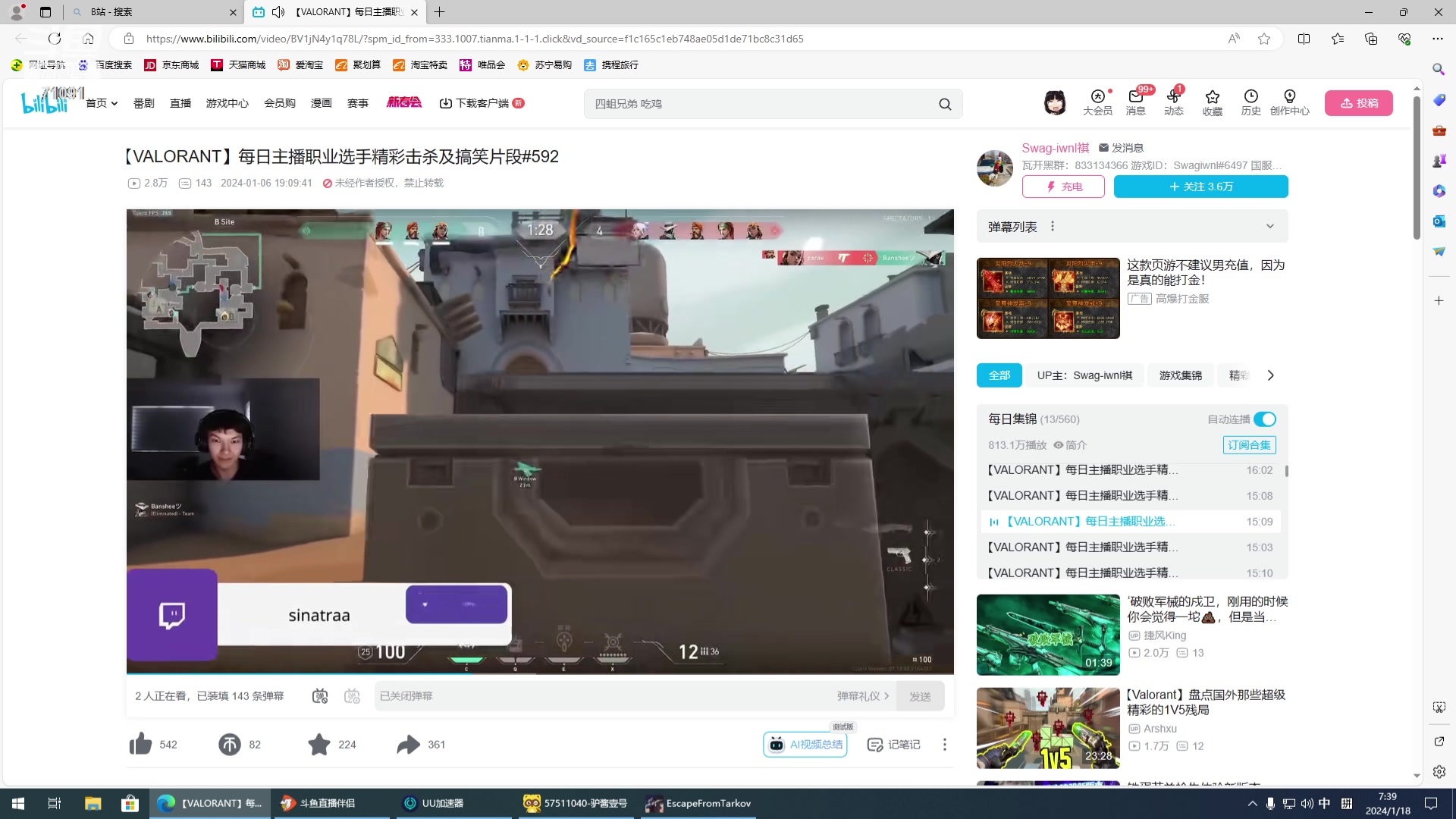
Task: Toggle browser split screen view
Action: point(1304,39)
